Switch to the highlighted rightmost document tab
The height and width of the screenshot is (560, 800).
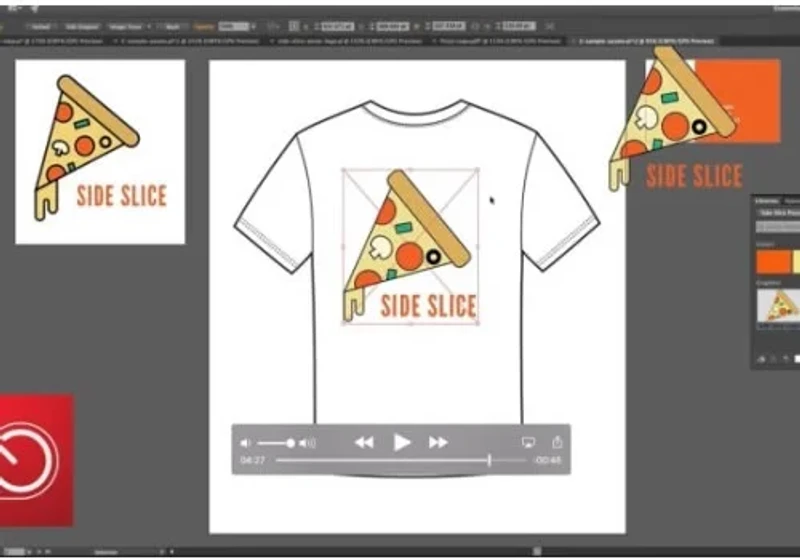645,41
